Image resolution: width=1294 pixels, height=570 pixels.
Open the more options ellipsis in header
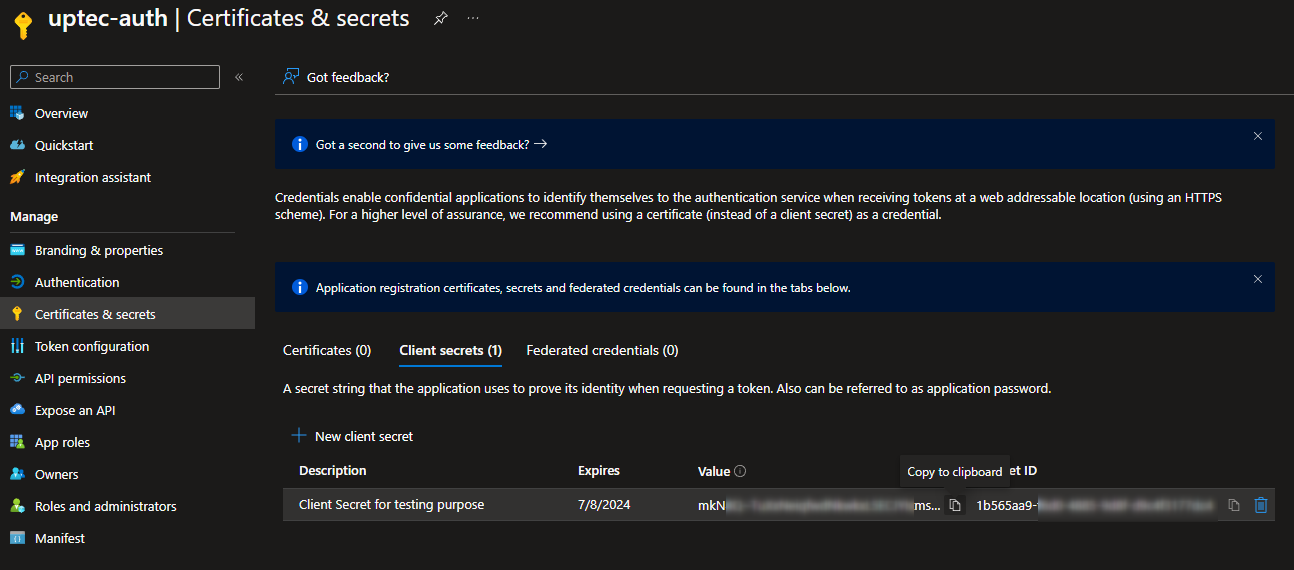tap(473, 19)
